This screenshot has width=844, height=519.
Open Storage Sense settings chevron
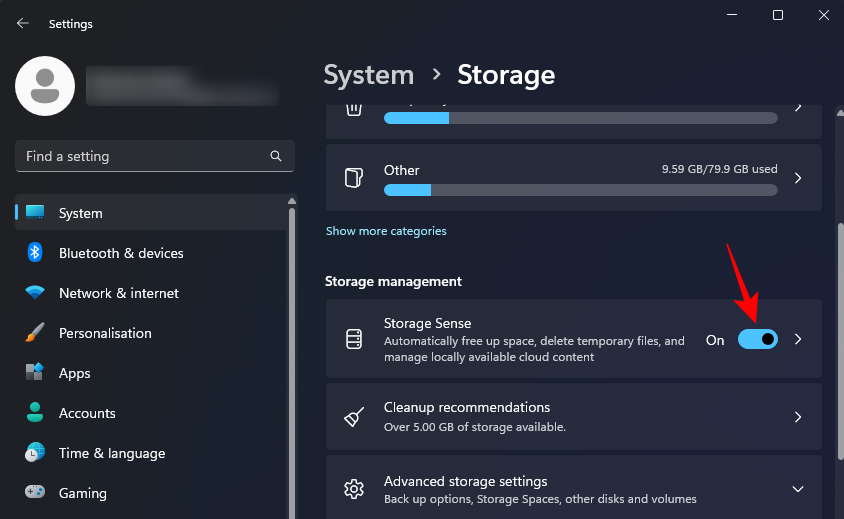tap(798, 340)
